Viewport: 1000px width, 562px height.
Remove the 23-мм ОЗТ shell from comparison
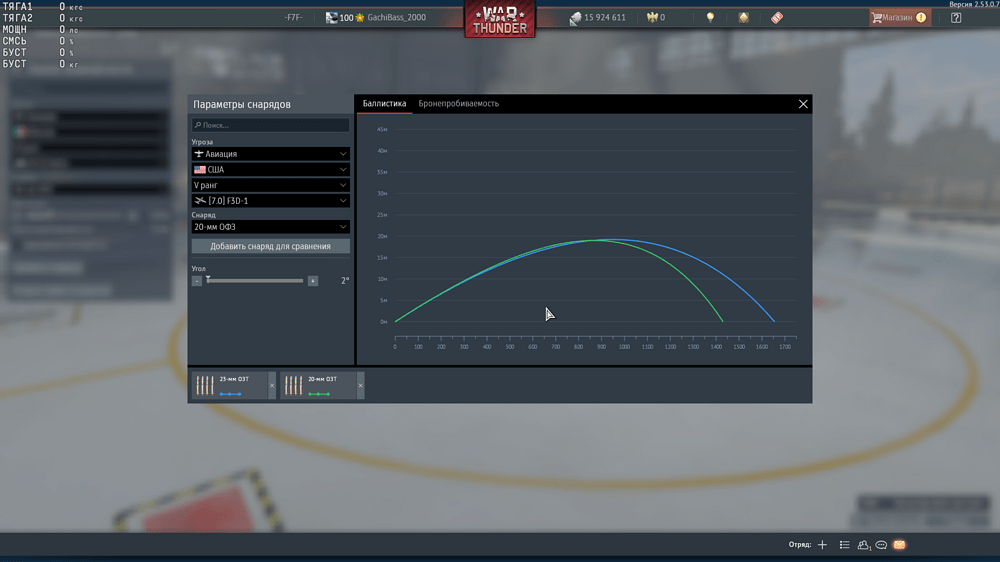(272, 386)
